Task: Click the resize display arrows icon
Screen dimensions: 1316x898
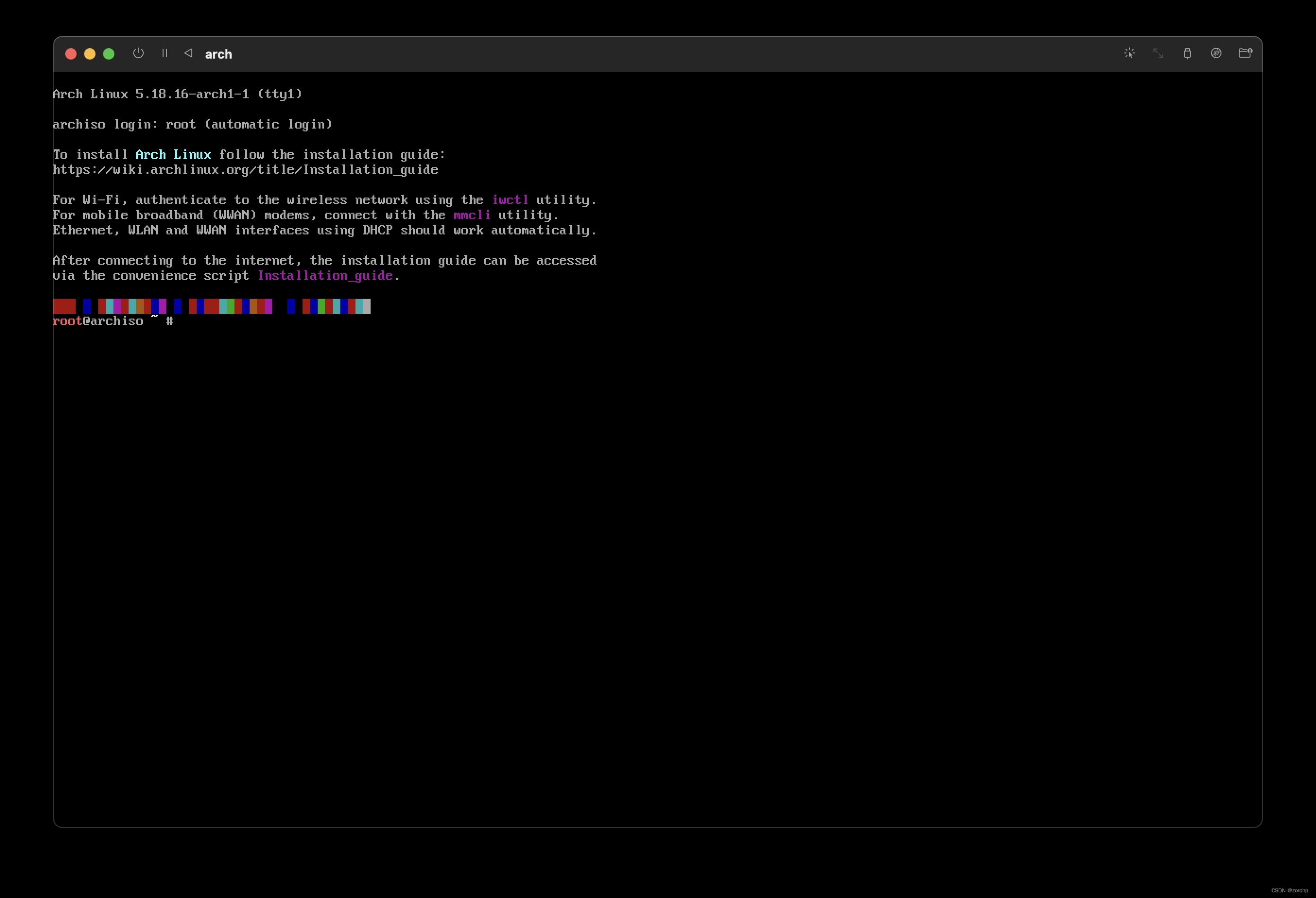Action: [1158, 53]
